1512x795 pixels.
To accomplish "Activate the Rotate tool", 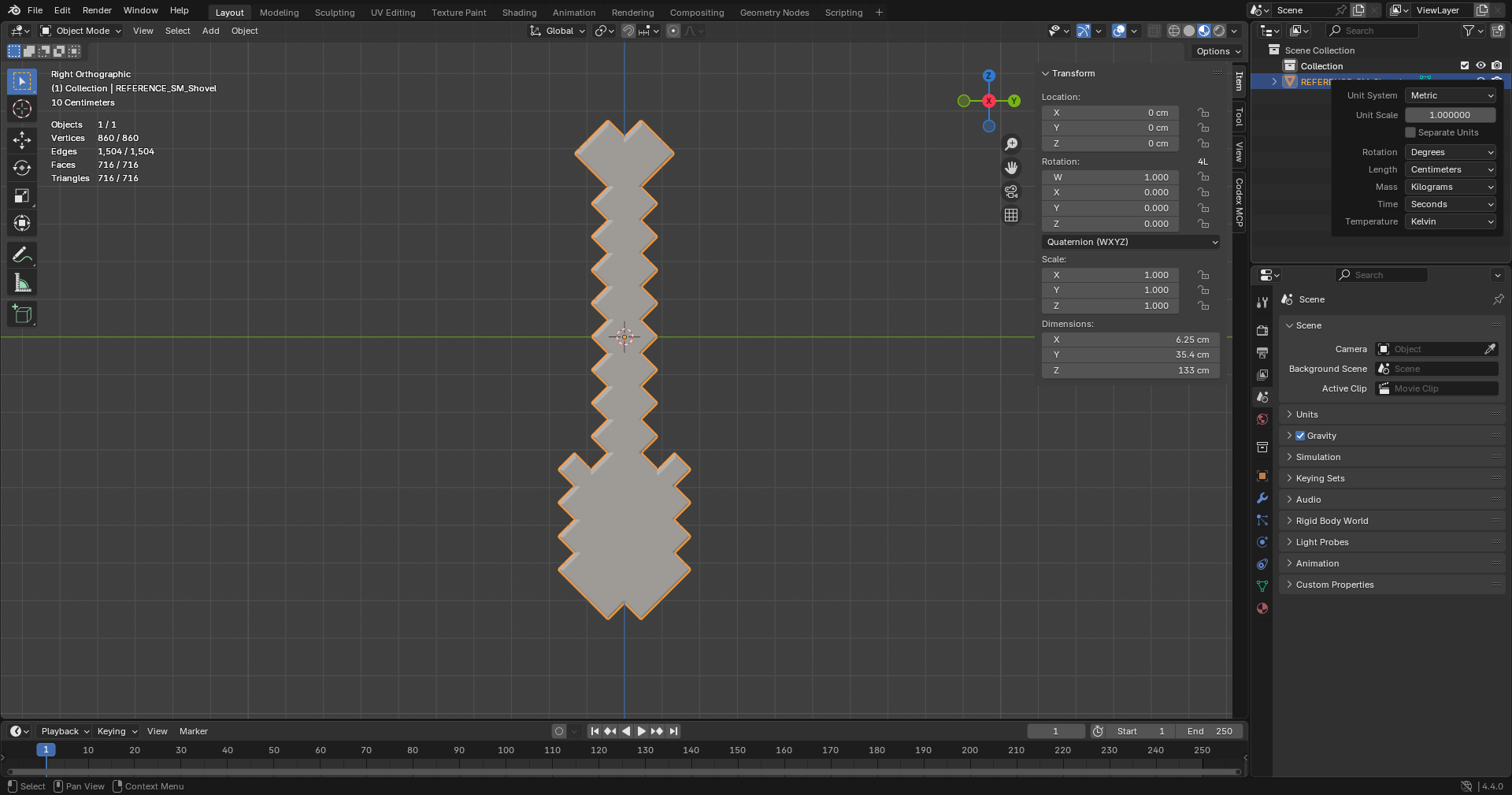I will pyautogui.click(x=22, y=168).
